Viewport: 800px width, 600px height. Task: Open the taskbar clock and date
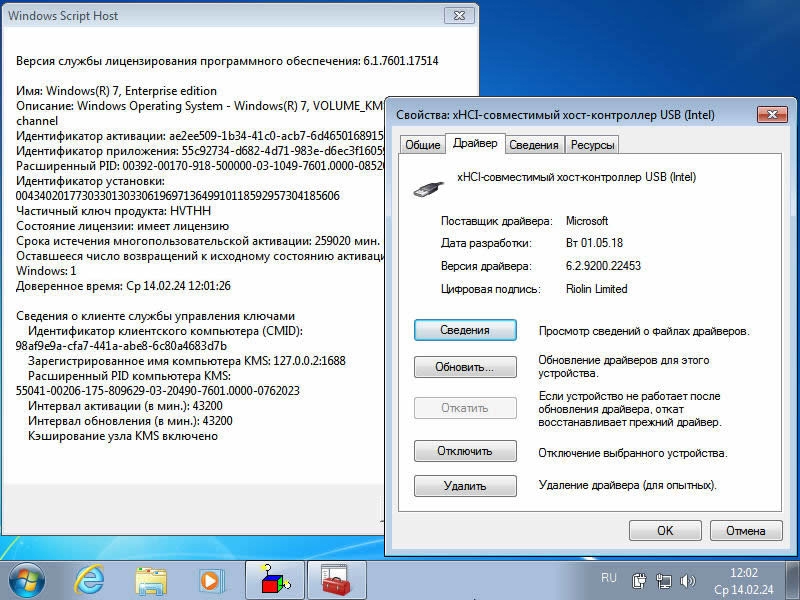(x=745, y=580)
